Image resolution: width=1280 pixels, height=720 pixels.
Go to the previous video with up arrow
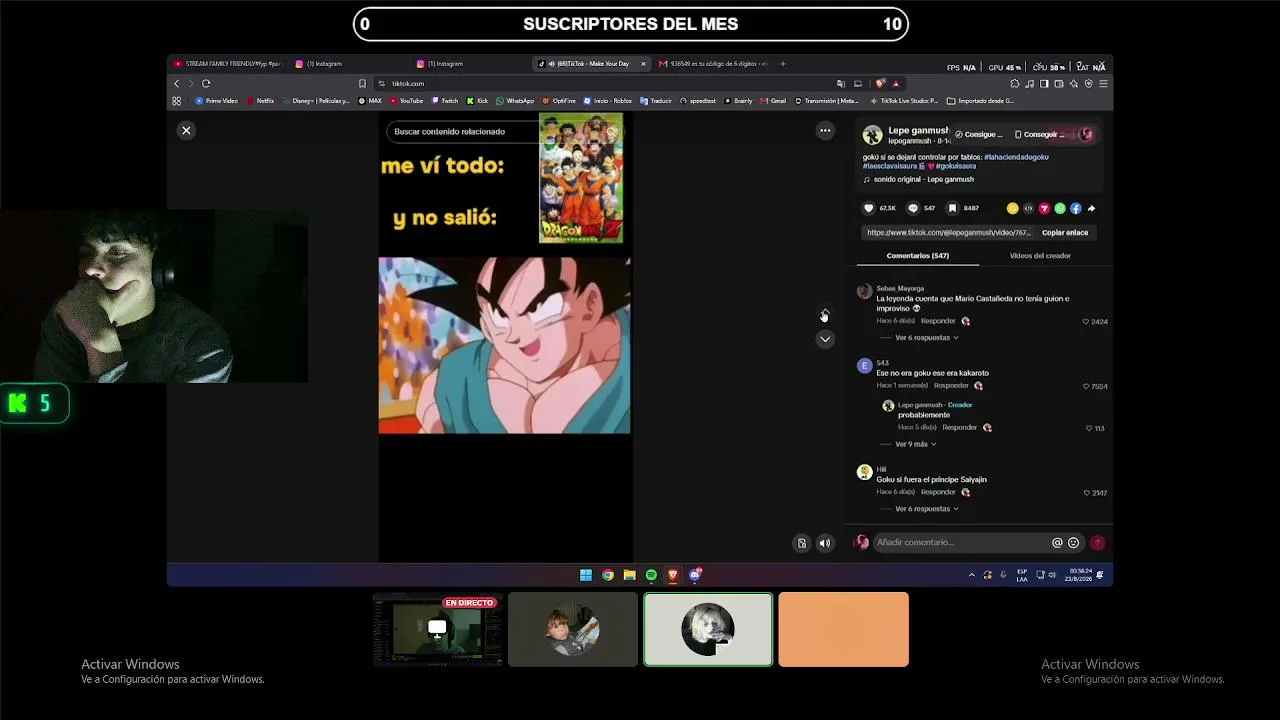pos(825,314)
